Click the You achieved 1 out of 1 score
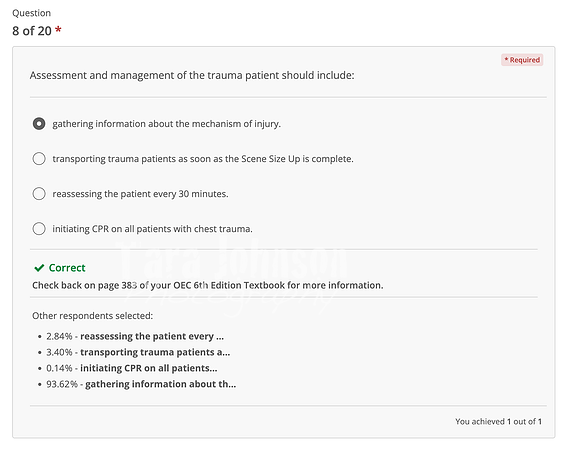This screenshot has height=450, width=571. (498, 421)
